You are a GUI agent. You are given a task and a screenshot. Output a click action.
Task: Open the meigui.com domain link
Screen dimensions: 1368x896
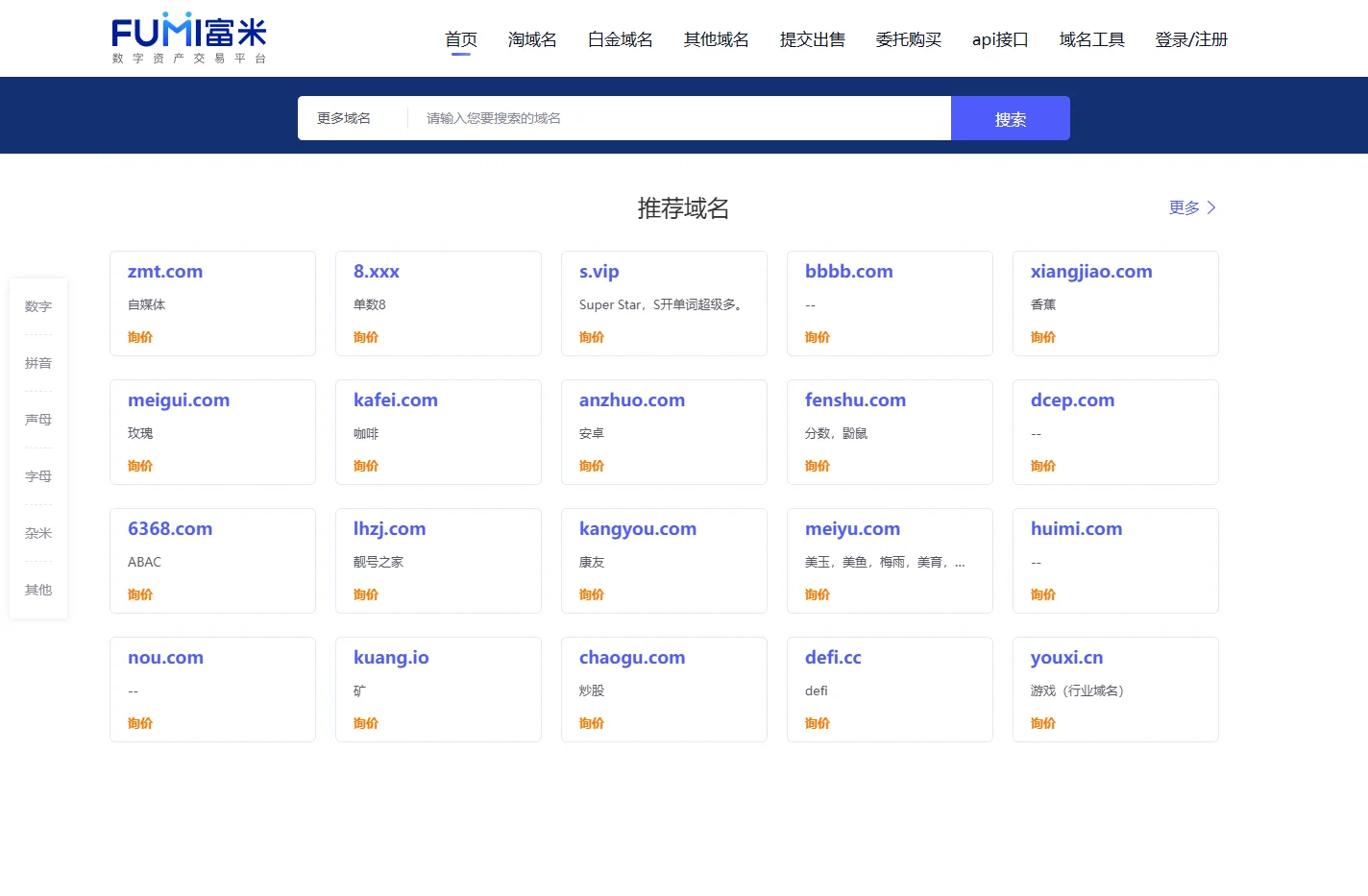[x=179, y=400]
